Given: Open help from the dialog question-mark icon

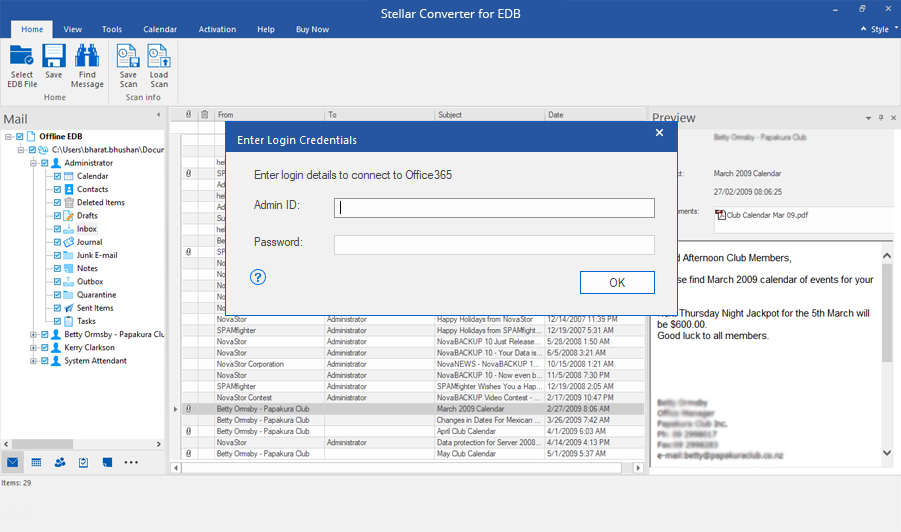Looking at the screenshot, I should (x=258, y=277).
